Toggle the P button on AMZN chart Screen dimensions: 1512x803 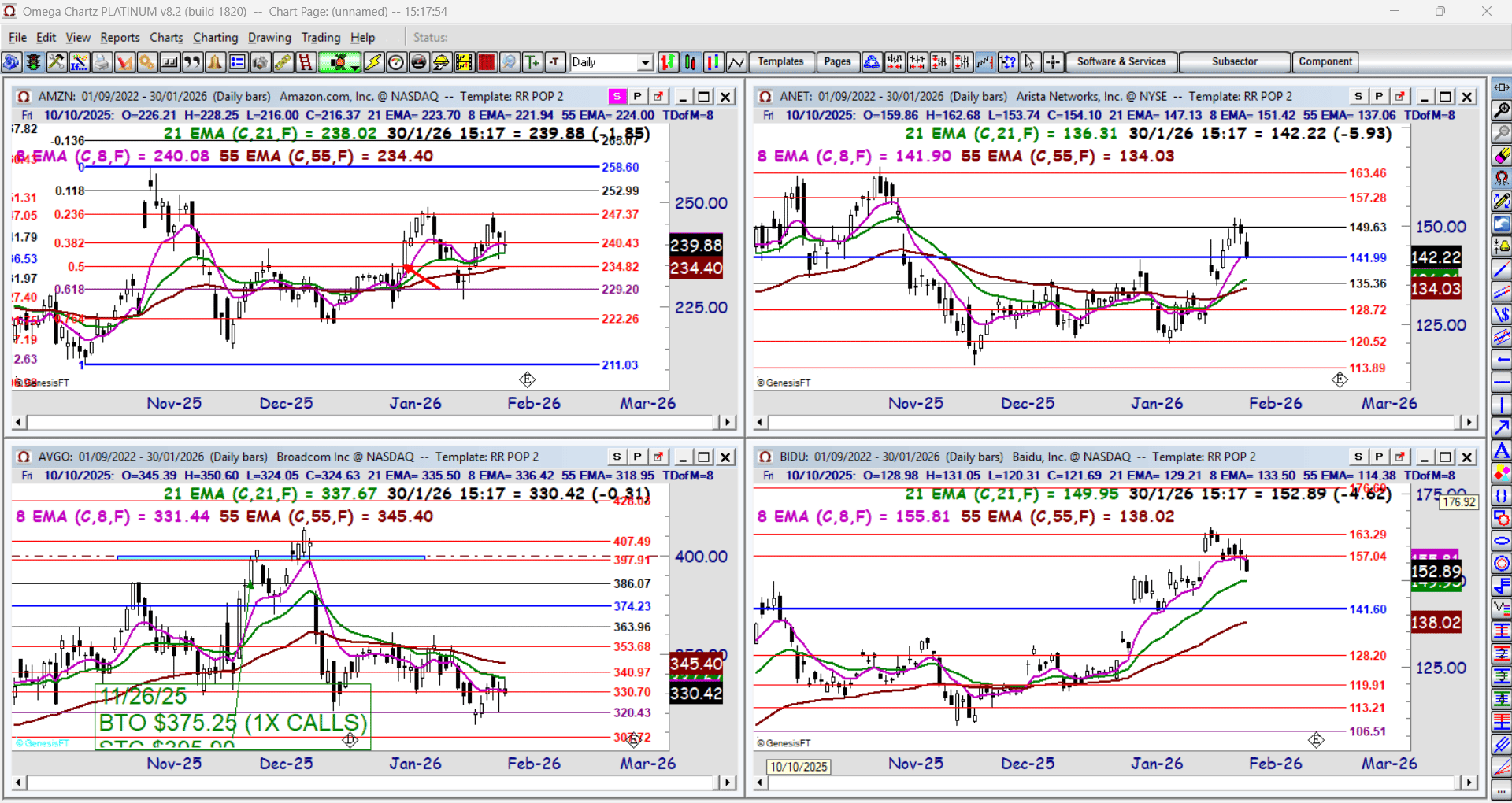coord(637,96)
